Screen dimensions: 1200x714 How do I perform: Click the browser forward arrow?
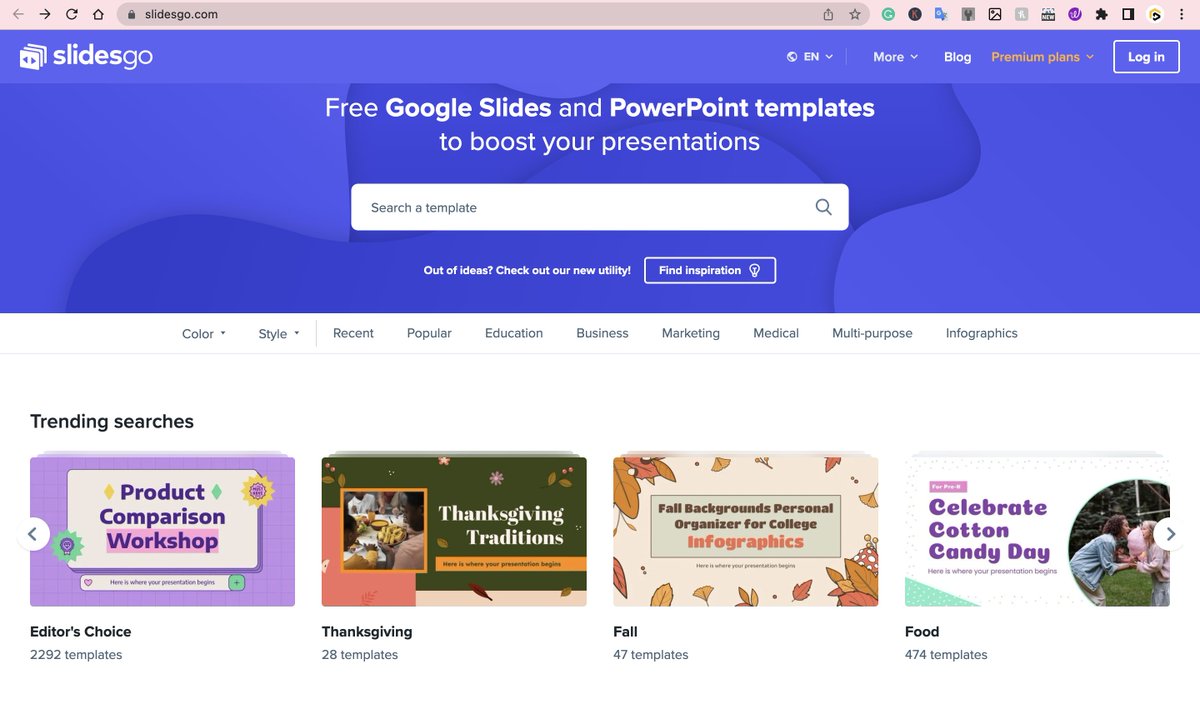[44, 14]
